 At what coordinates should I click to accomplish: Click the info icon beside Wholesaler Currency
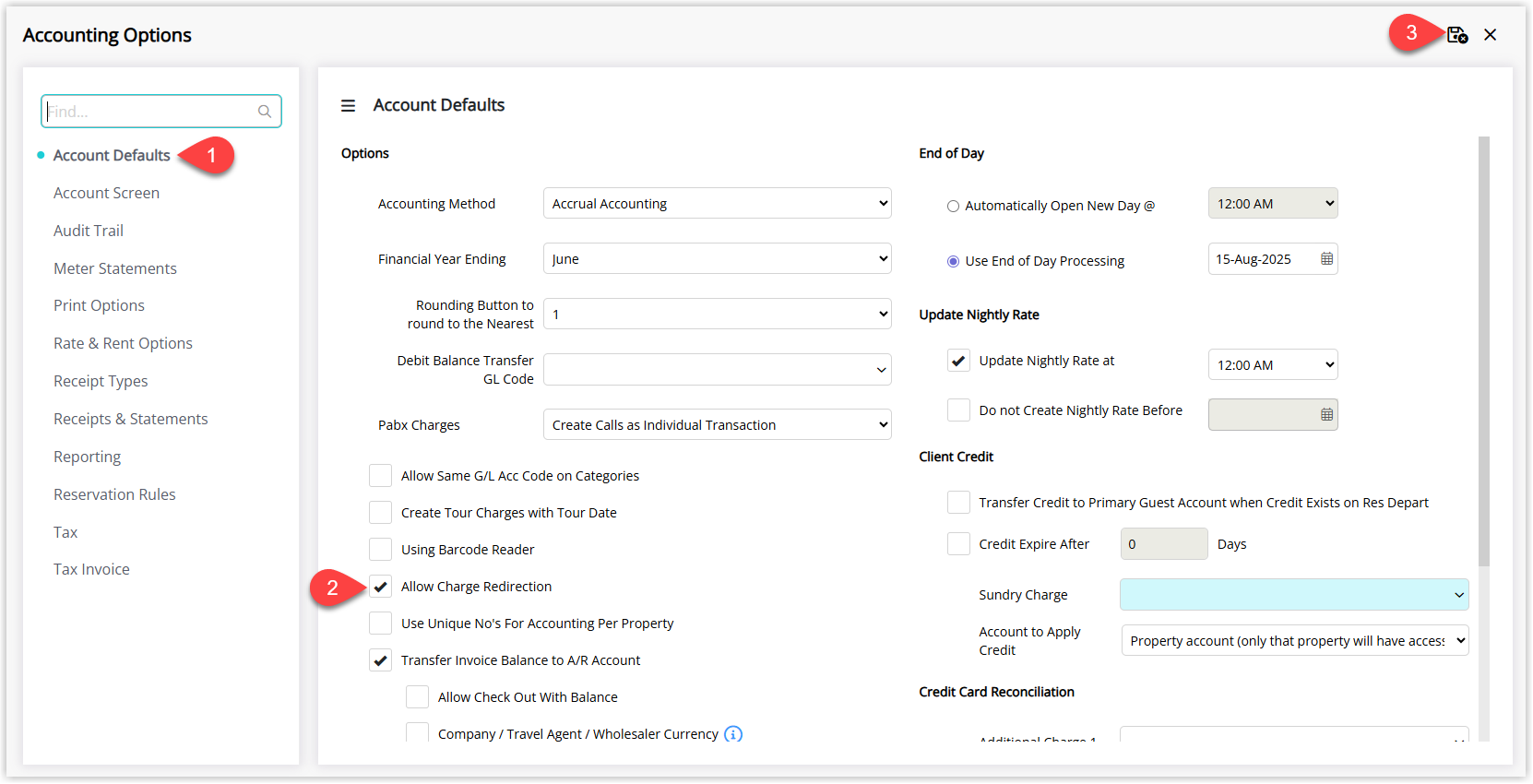pyautogui.click(x=733, y=734)
